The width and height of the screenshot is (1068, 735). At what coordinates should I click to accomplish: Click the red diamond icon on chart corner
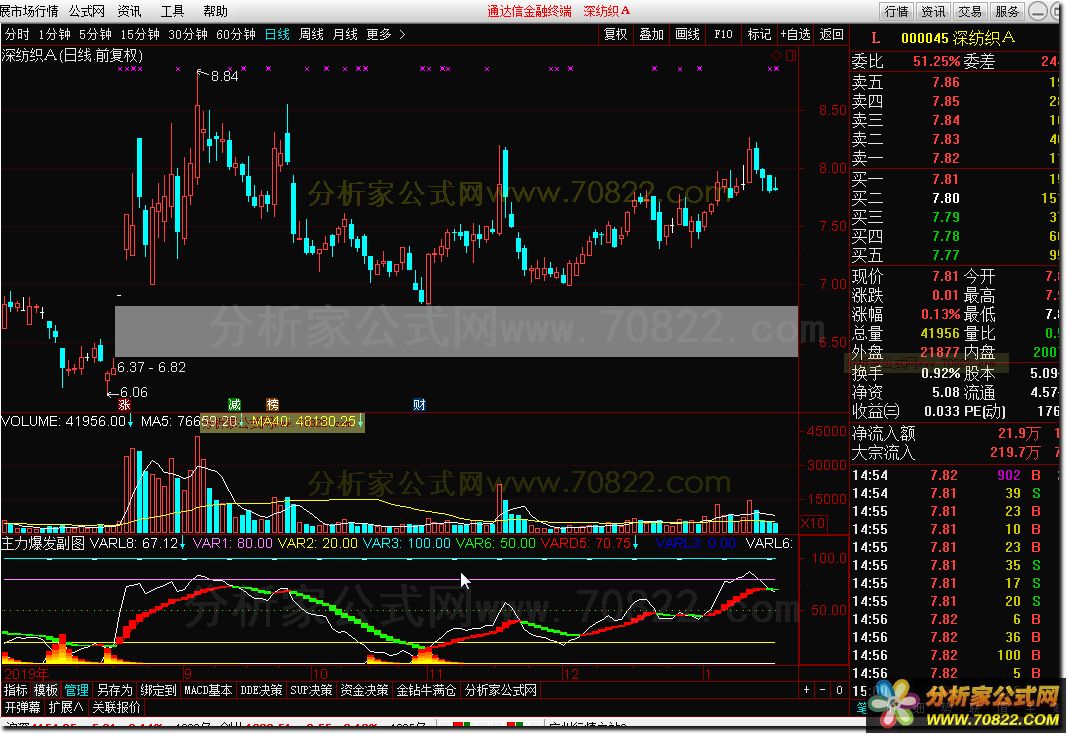point(776,55)
